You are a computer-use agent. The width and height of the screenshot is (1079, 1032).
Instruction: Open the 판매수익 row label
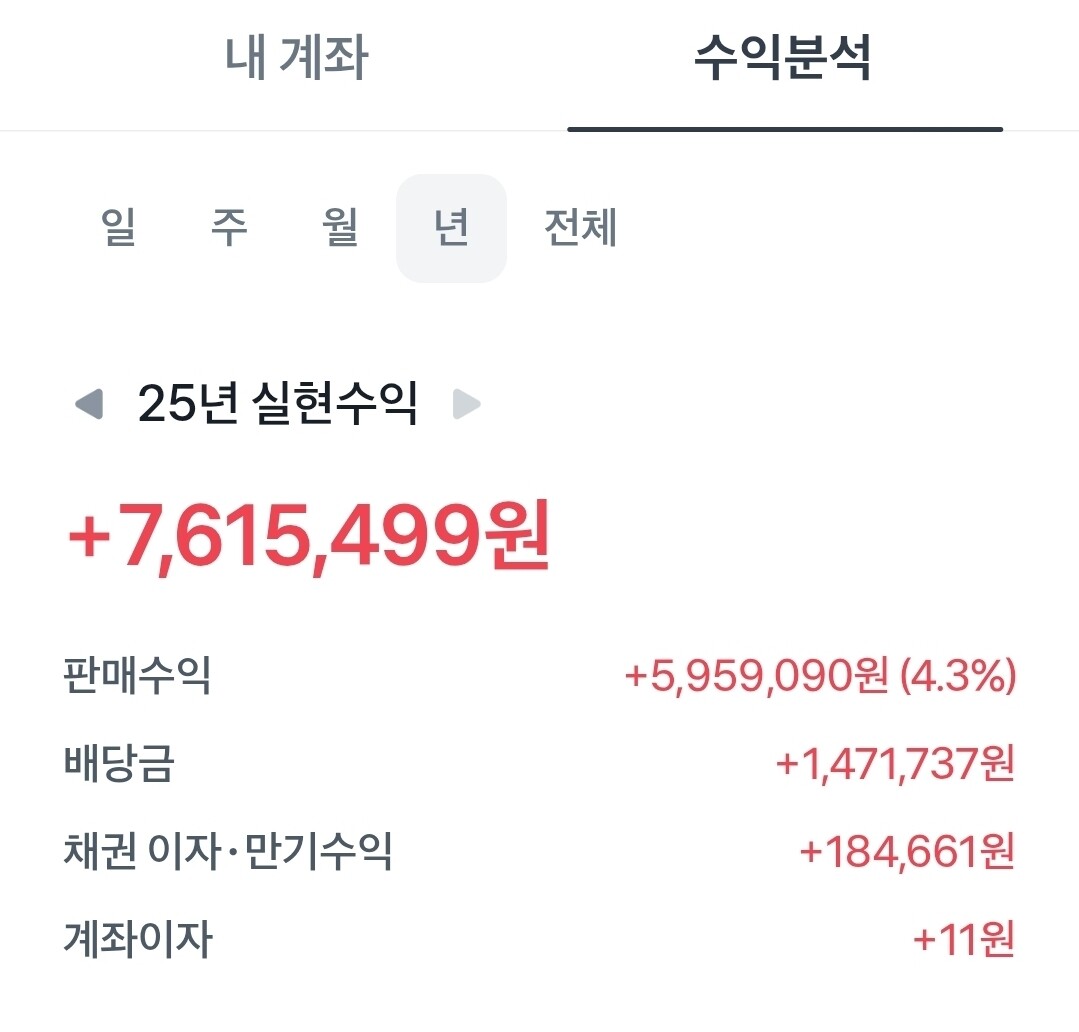coord(137,675)
